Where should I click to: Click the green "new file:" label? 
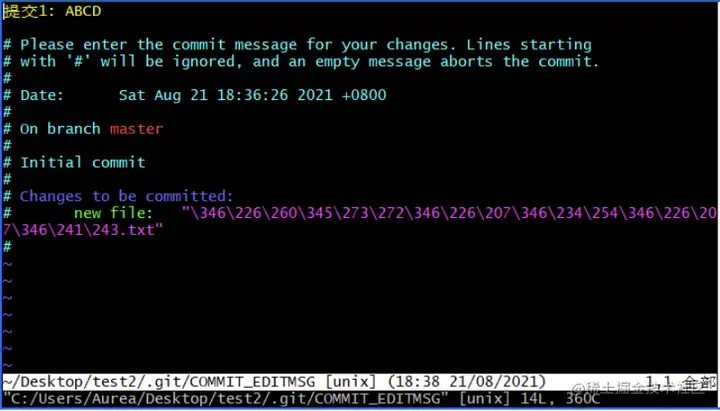[x=113, y=213]
